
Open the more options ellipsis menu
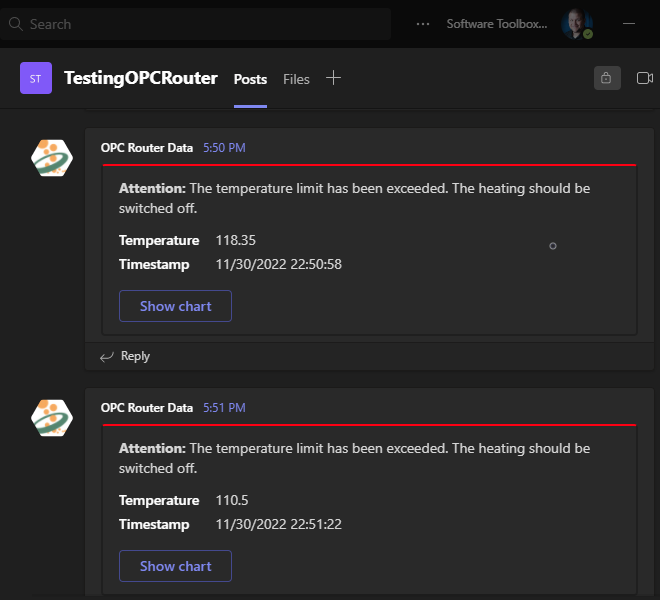coord(423,24)
